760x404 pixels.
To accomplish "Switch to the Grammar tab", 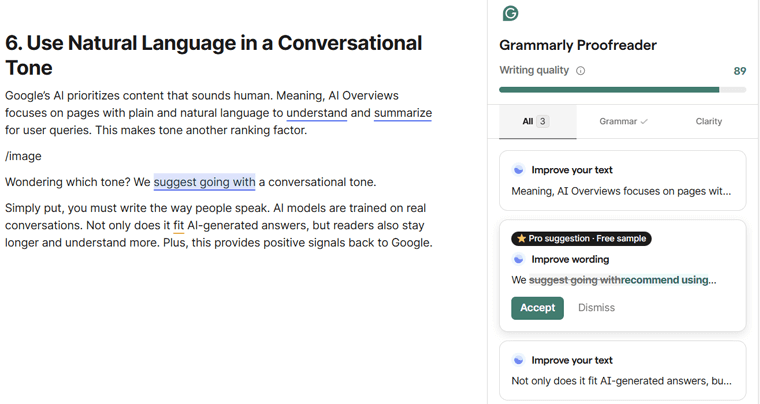I will 623,122.
